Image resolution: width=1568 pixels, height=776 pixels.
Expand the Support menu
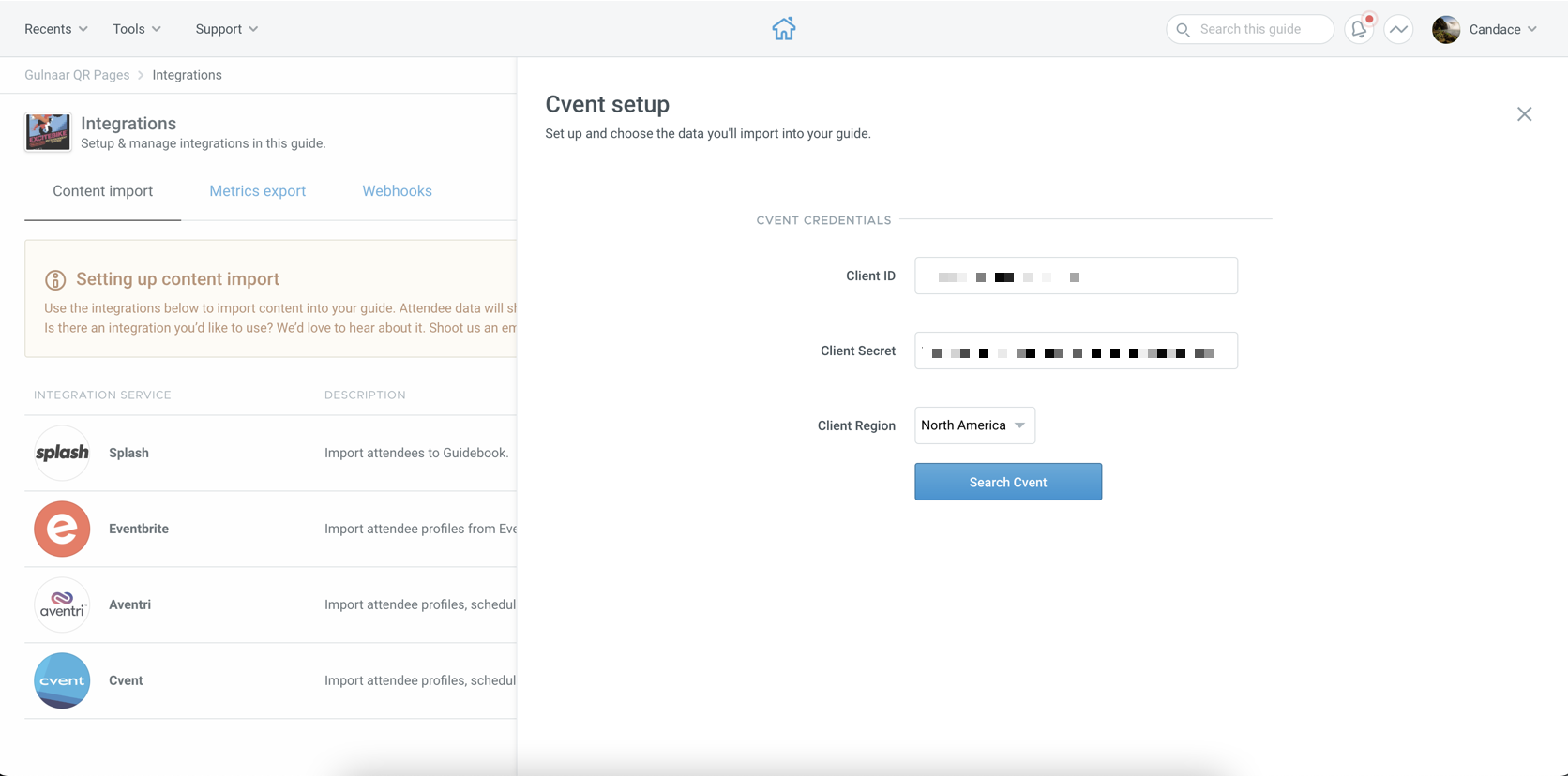click(x=227, y=29)
